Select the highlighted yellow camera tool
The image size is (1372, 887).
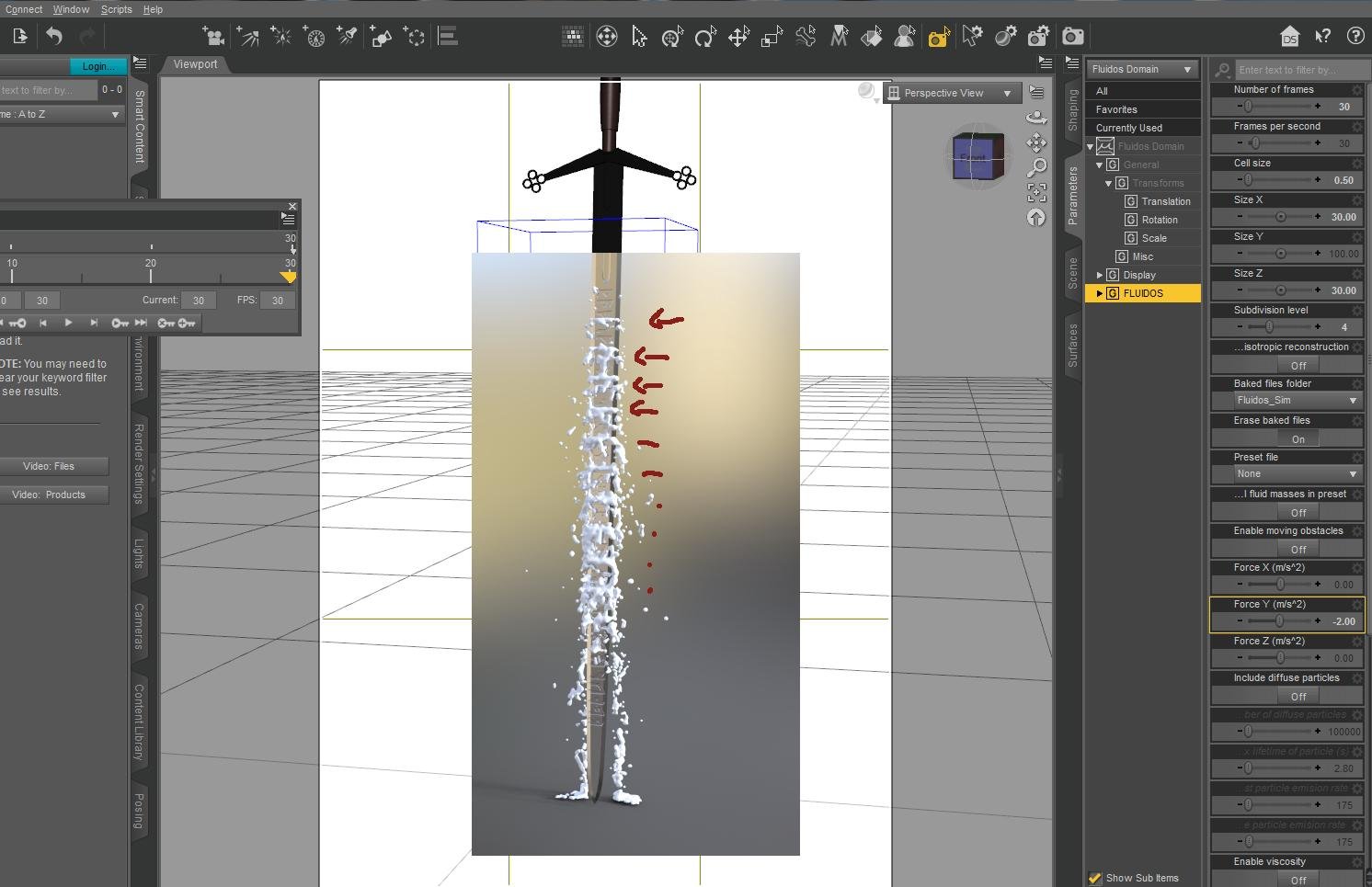coord(938,37)
